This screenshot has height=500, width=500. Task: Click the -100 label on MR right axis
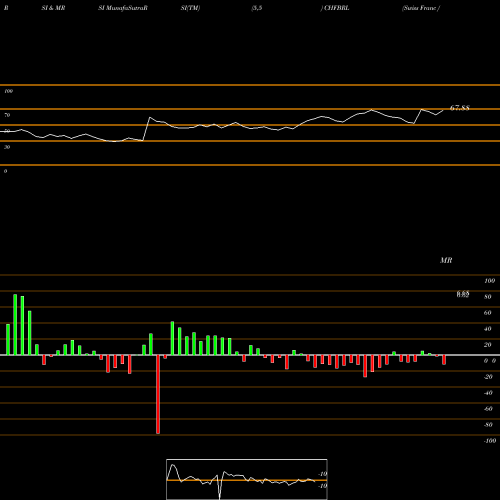(490, 441)
